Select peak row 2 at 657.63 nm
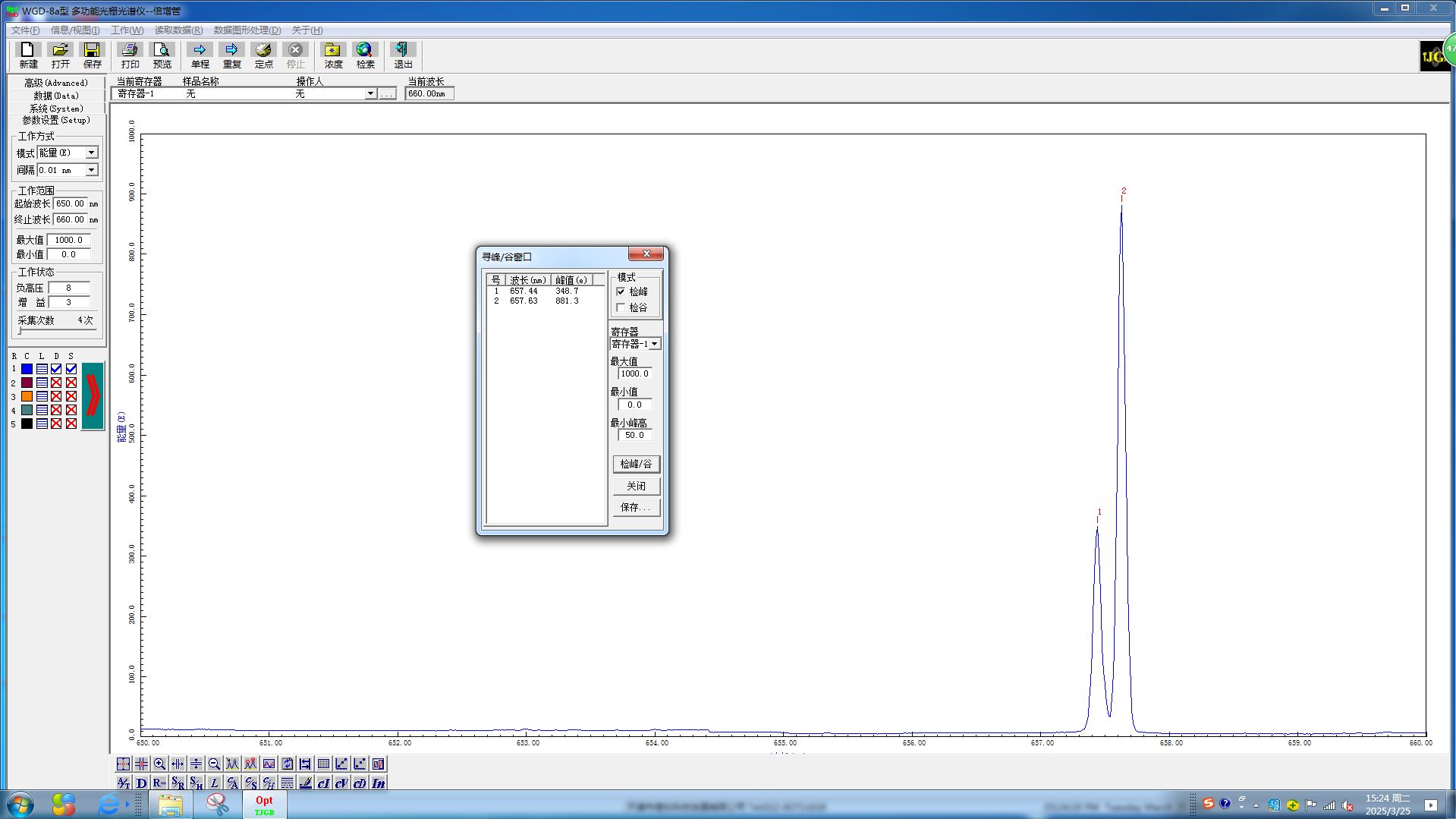 click(x=546, y=301)
